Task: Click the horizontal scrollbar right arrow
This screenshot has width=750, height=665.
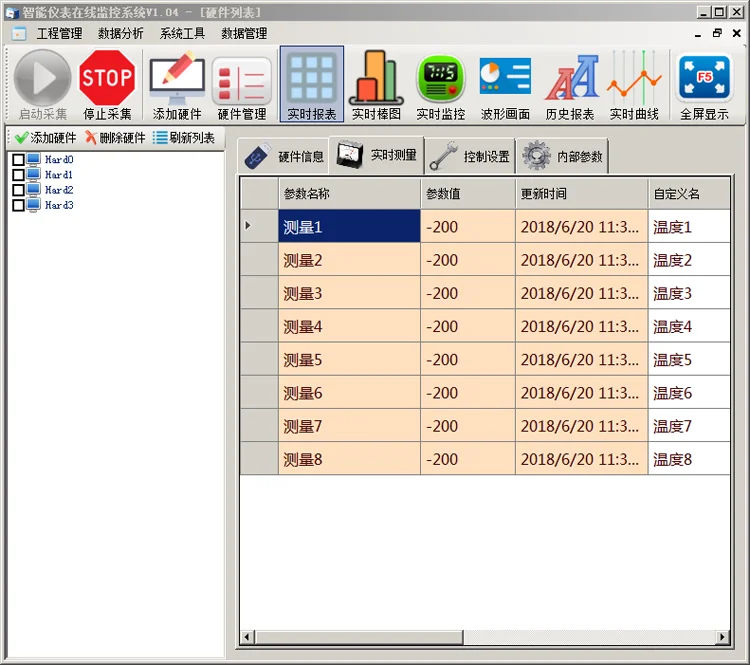Action: pos(722,637)
